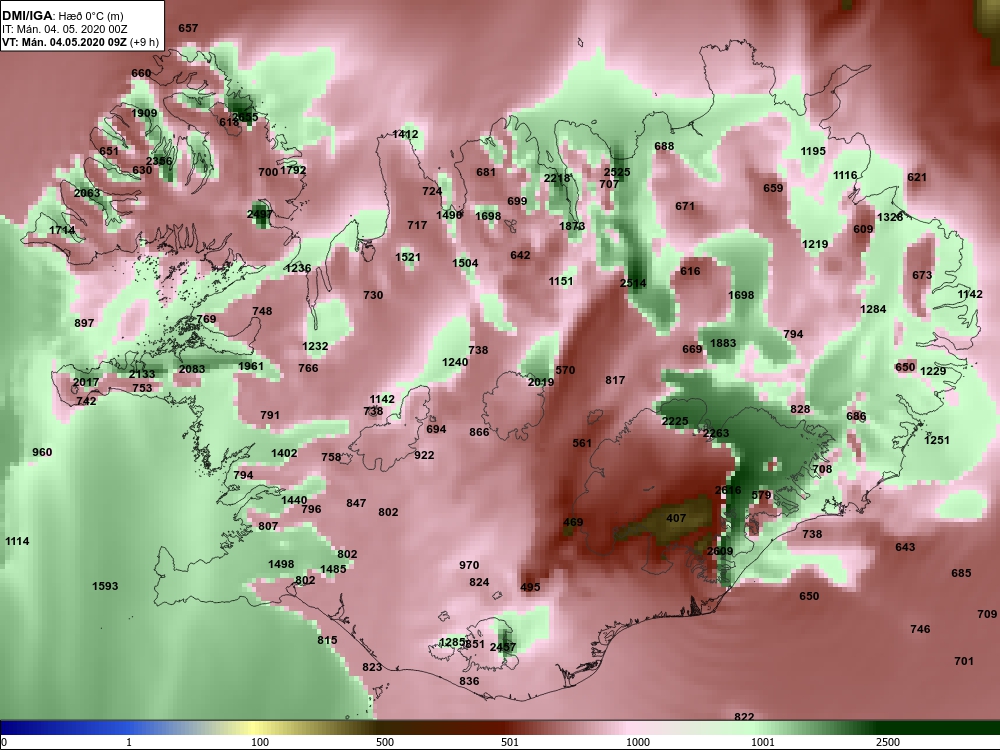Click the map value 1151
The width and height of the screenshot is (1000, 750).
561,281
